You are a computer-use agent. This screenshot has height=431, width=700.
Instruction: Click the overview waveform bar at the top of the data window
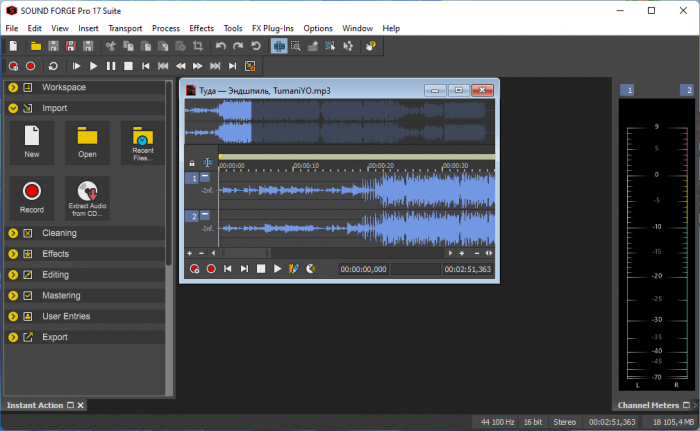point(339,122)
